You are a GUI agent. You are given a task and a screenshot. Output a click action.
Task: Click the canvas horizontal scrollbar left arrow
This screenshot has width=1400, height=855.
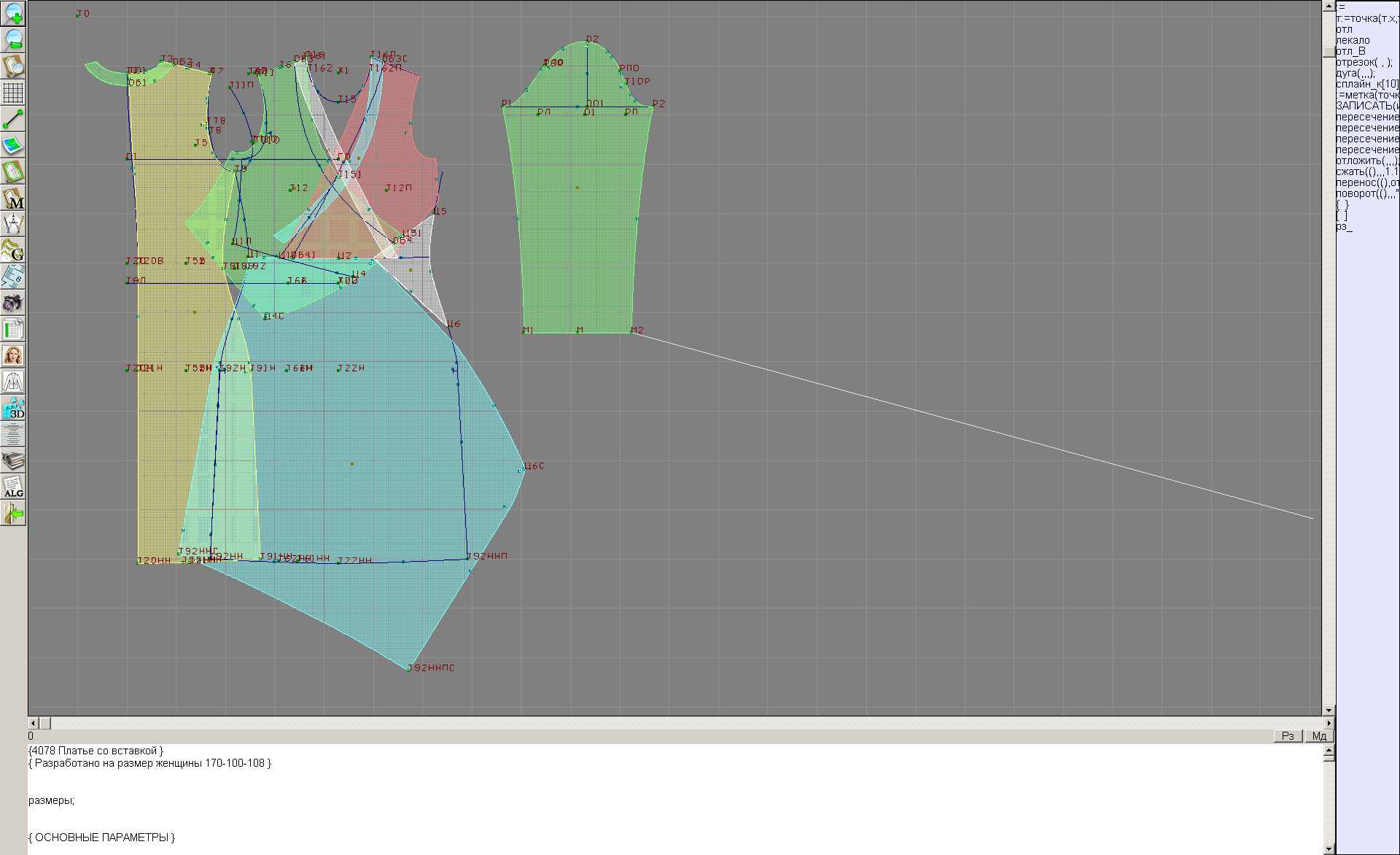click(x=31, y=724)
